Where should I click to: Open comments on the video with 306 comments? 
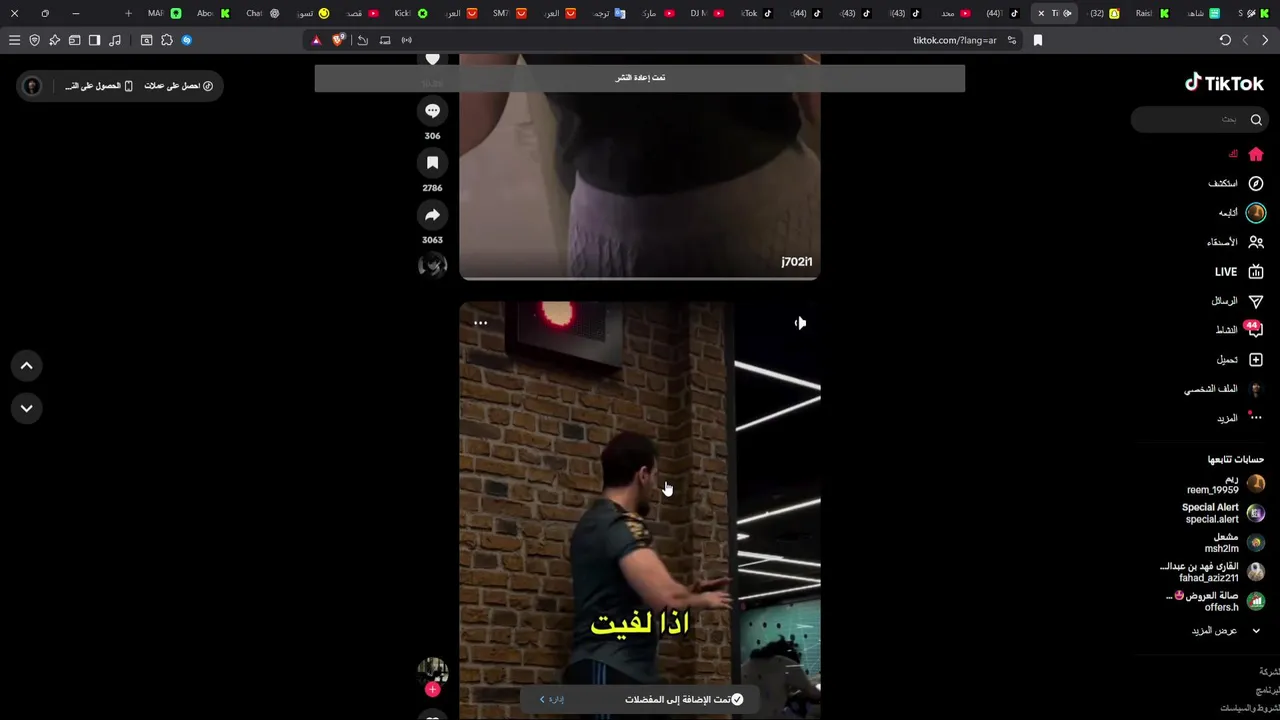pos(432,111)
